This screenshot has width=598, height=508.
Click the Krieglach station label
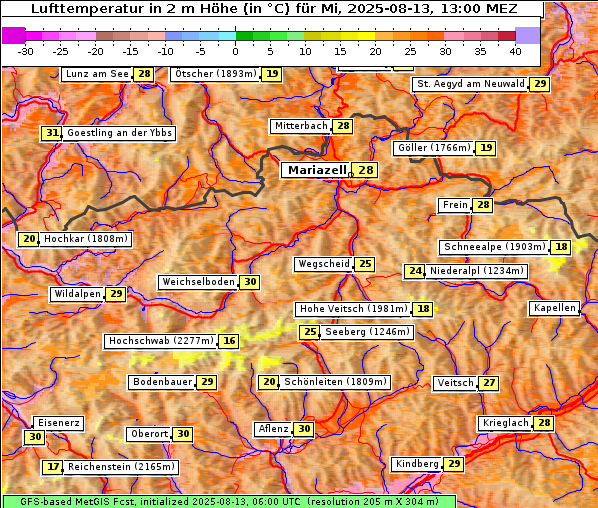pyautogui.click(x=505, y=423)
